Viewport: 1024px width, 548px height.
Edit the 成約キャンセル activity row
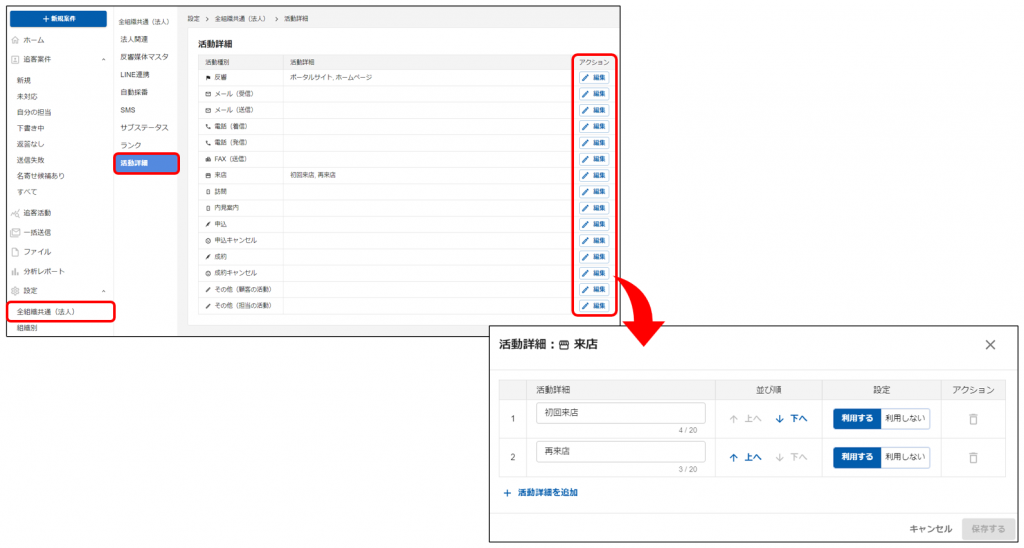594,273
